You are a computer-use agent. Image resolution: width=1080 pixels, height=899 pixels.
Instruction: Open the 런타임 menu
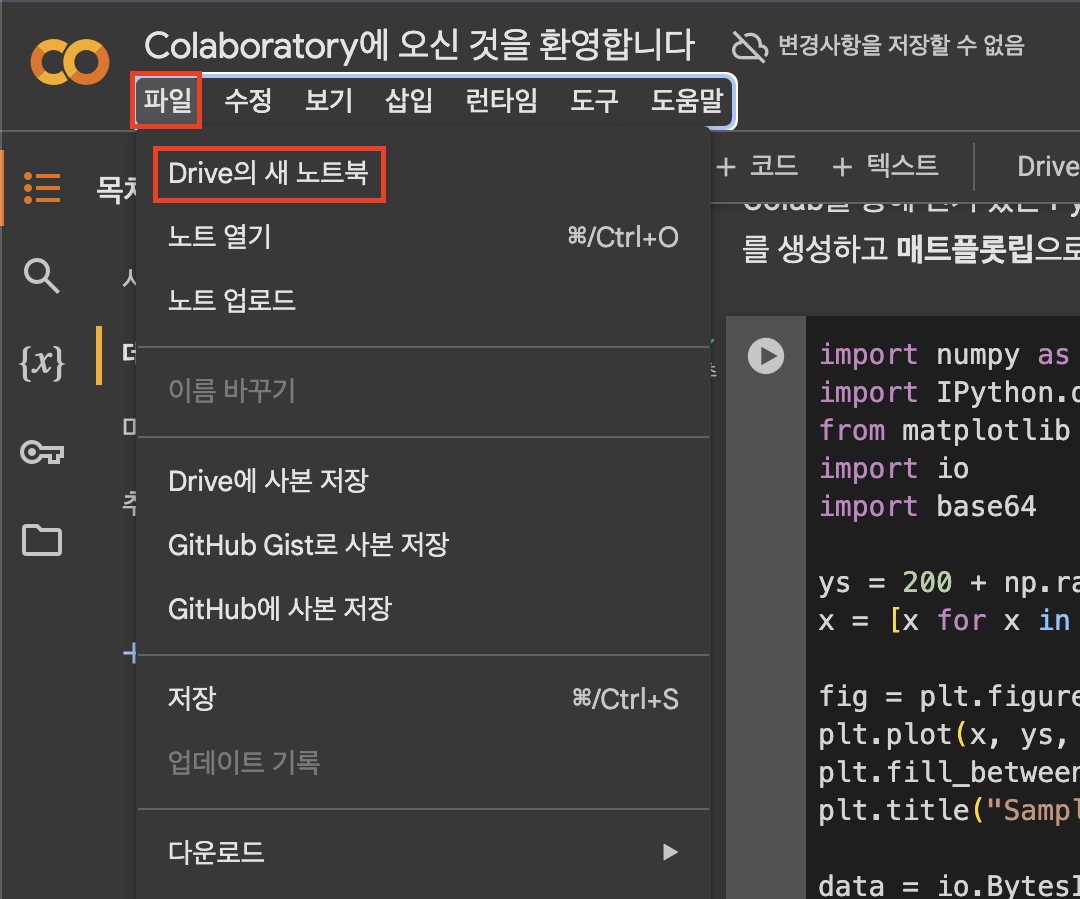501,101
